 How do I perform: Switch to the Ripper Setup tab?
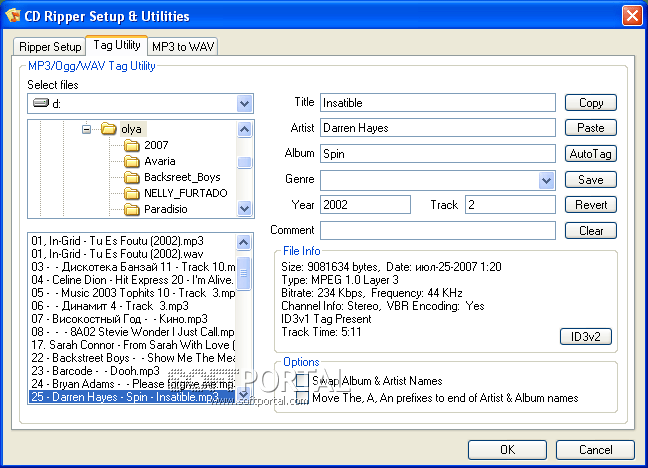(50, 47)
